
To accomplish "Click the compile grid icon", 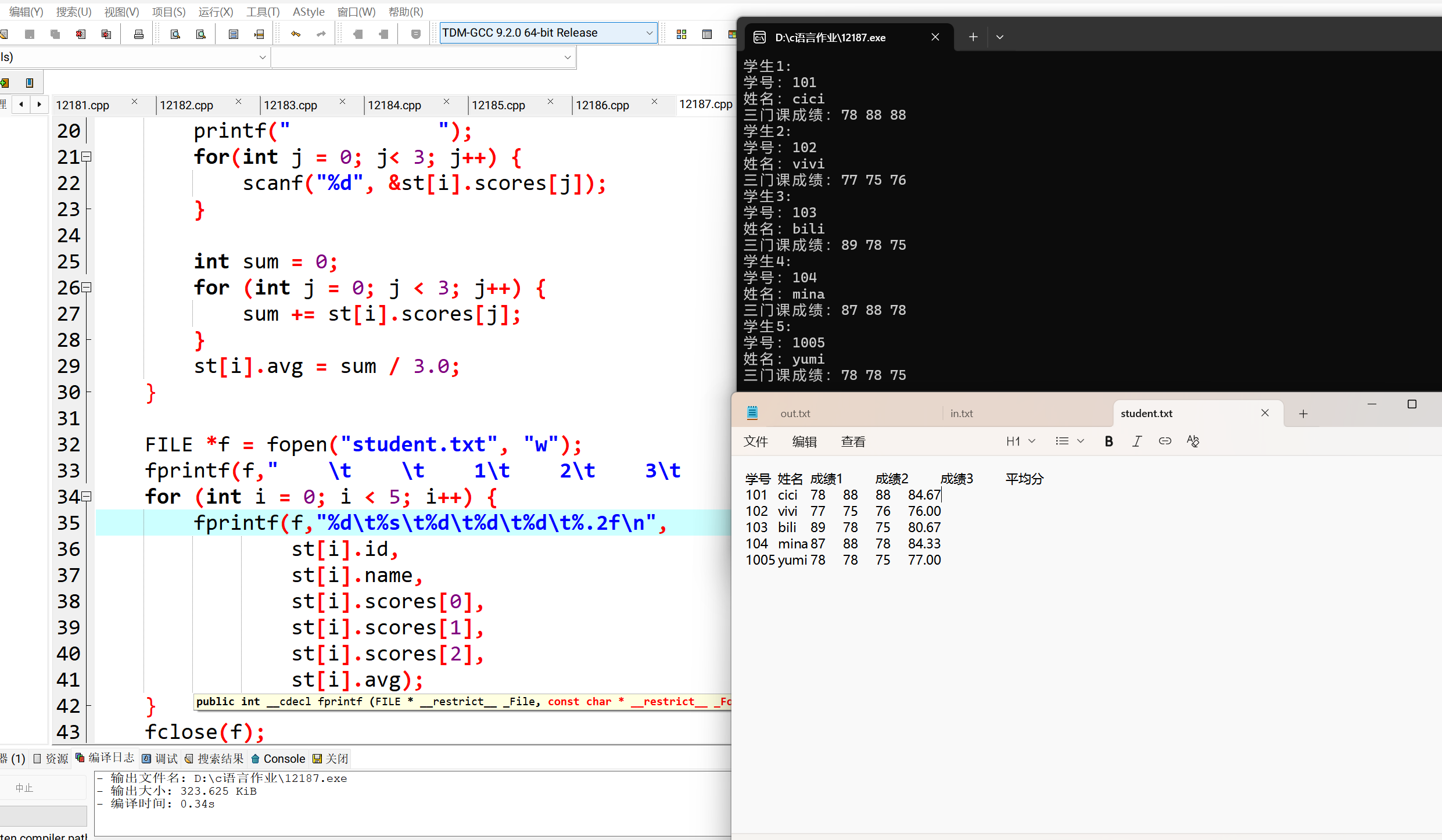I will (681, 34).
